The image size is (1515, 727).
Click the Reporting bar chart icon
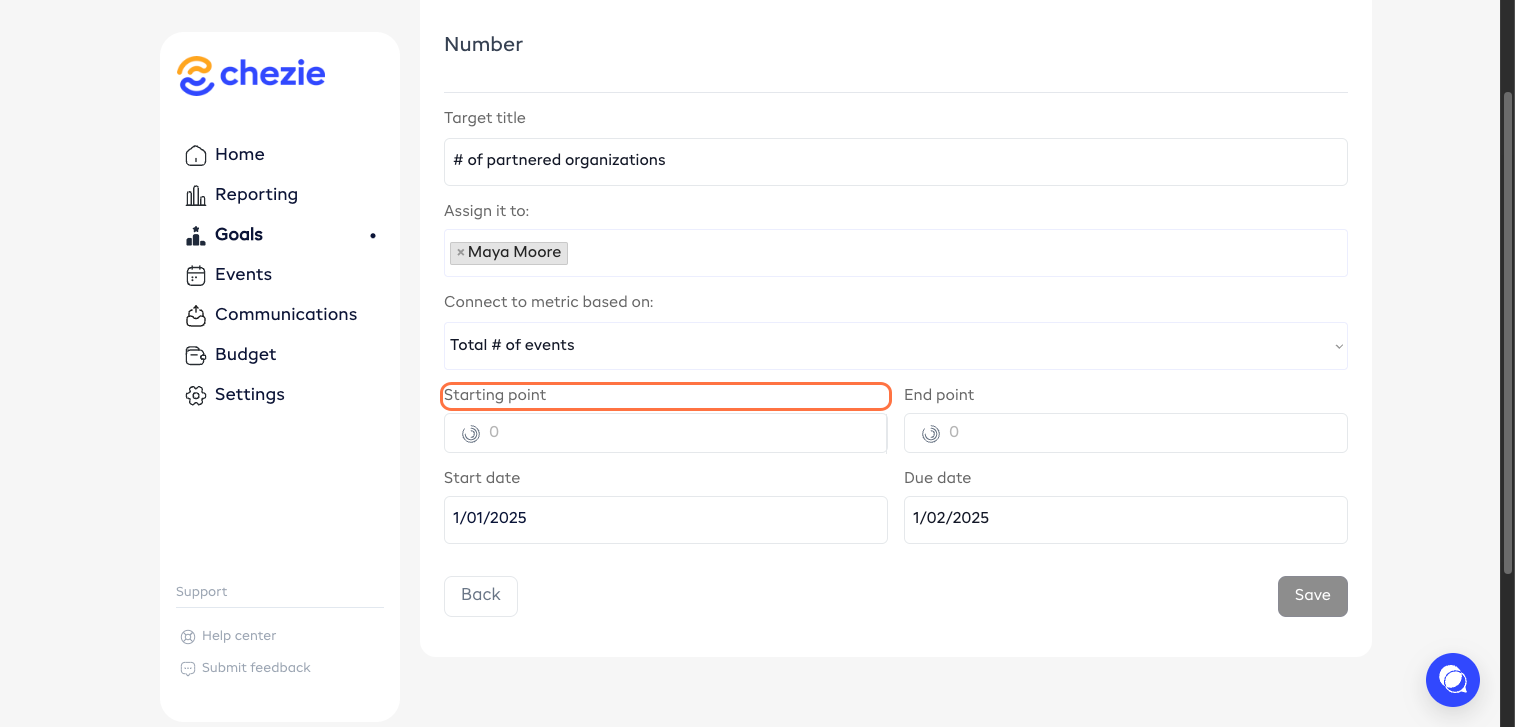pyautogui.click(x=196, y=195)
